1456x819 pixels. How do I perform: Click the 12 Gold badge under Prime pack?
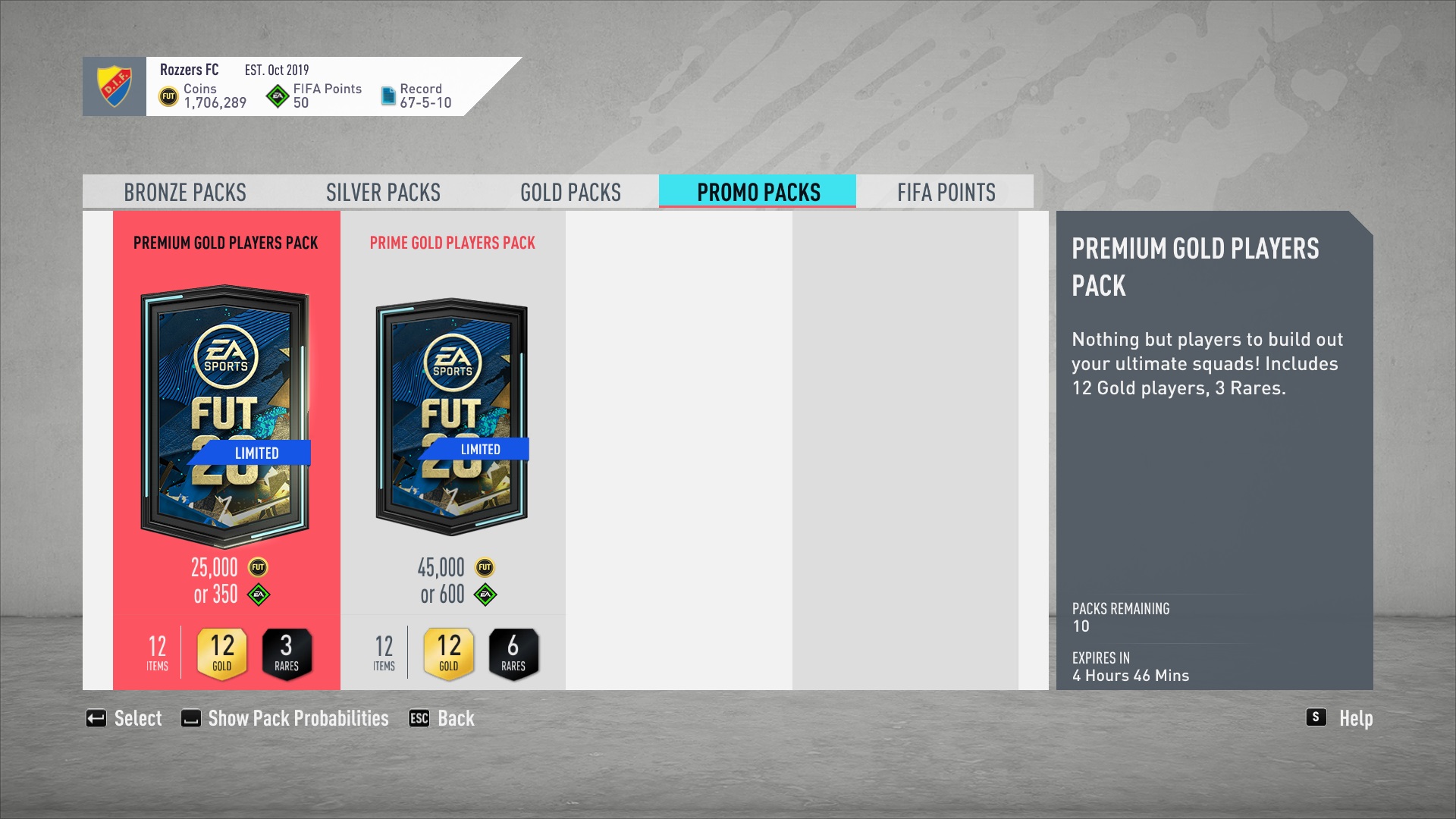[449, 654]
